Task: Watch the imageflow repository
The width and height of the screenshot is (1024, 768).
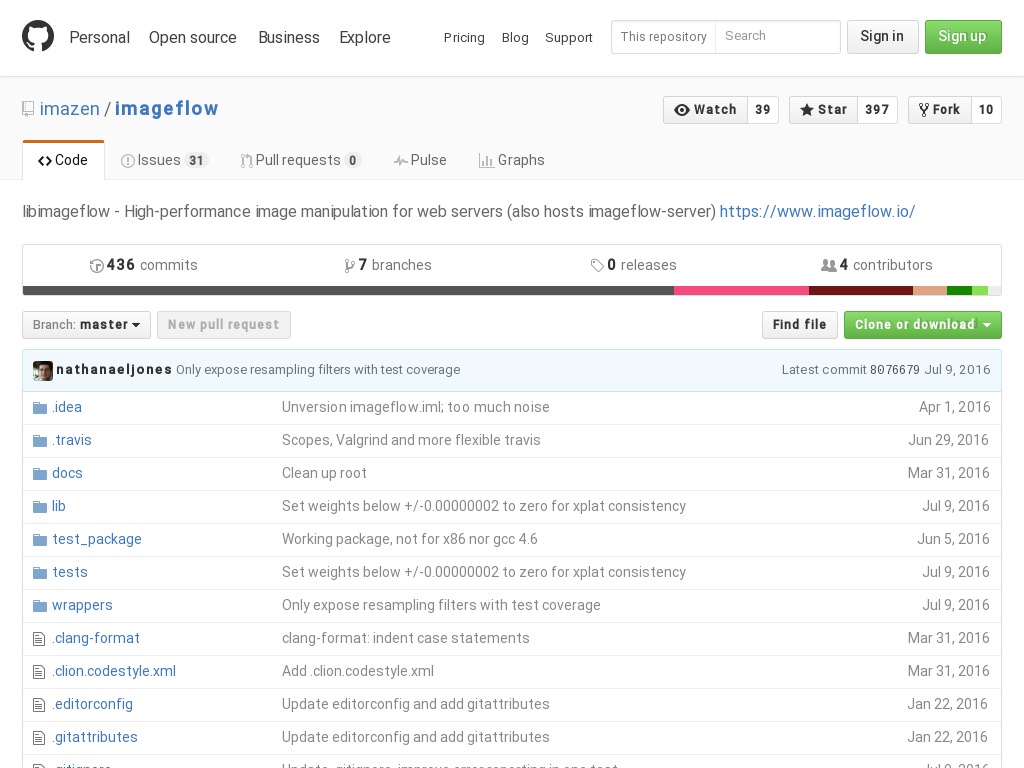Action: click(705, 110)
